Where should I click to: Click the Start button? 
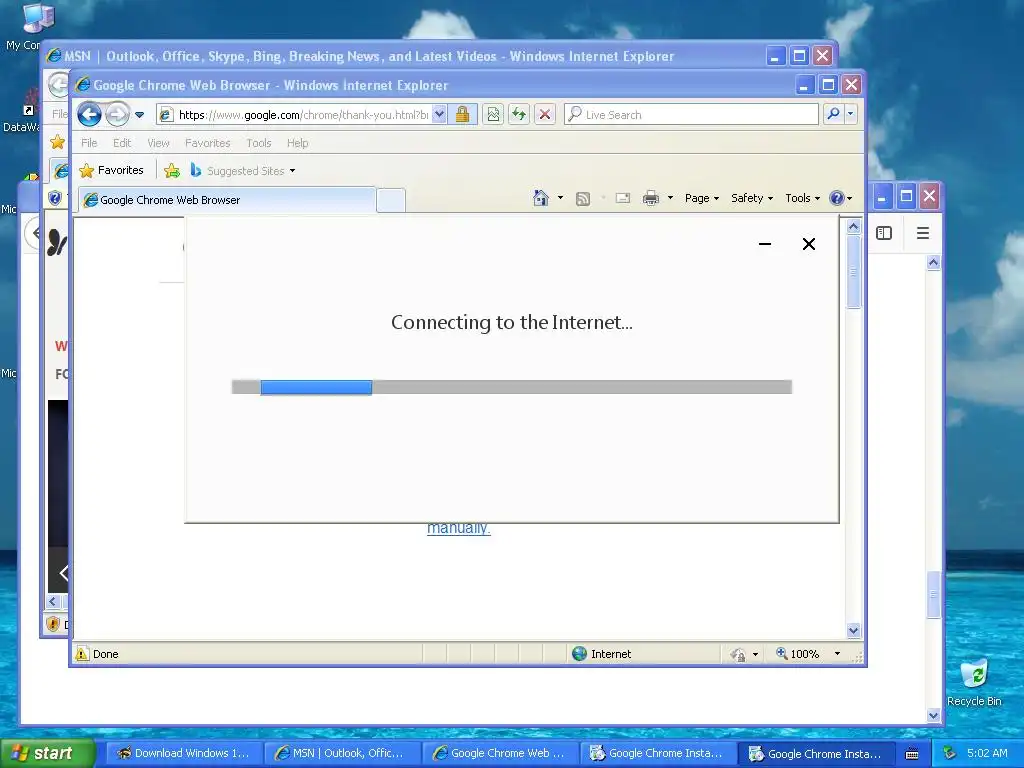(x=48, y=753)
